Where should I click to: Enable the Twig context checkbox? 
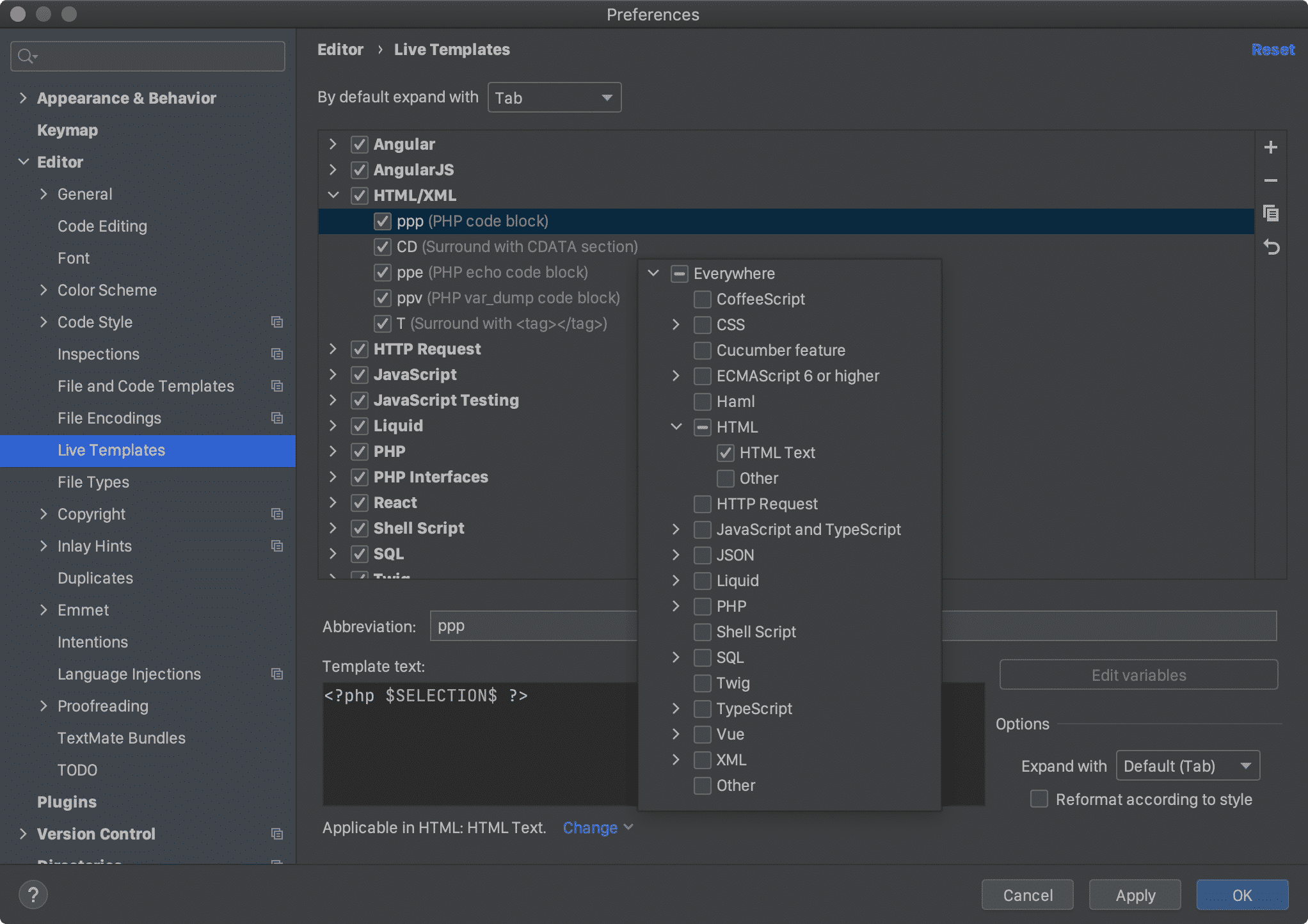tap(703, 683)
